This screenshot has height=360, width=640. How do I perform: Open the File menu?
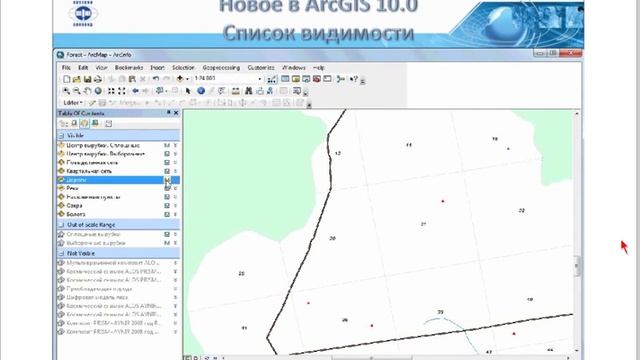tap(66, 67)
